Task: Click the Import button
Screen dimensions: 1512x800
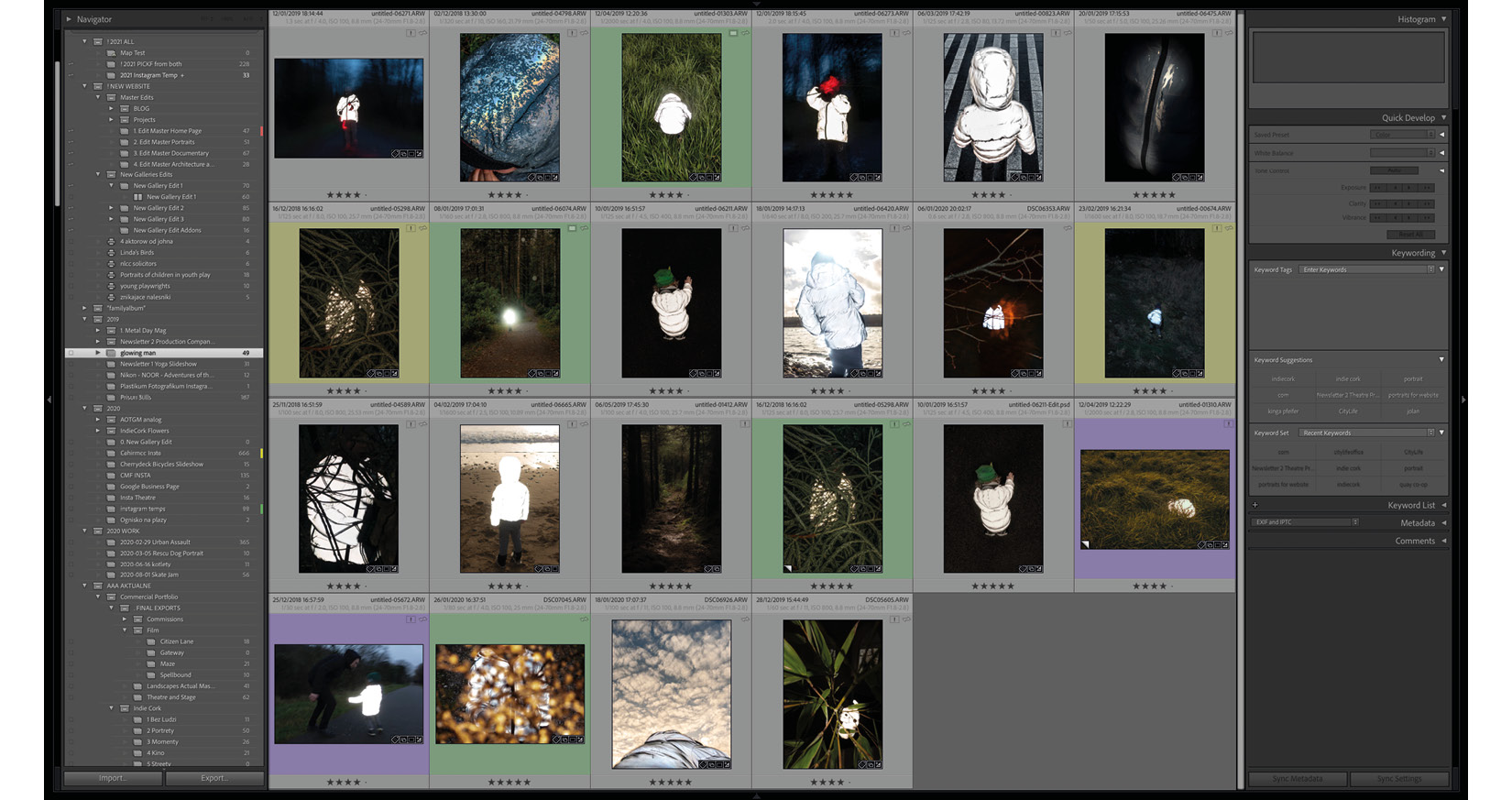Action: [113, 778]
